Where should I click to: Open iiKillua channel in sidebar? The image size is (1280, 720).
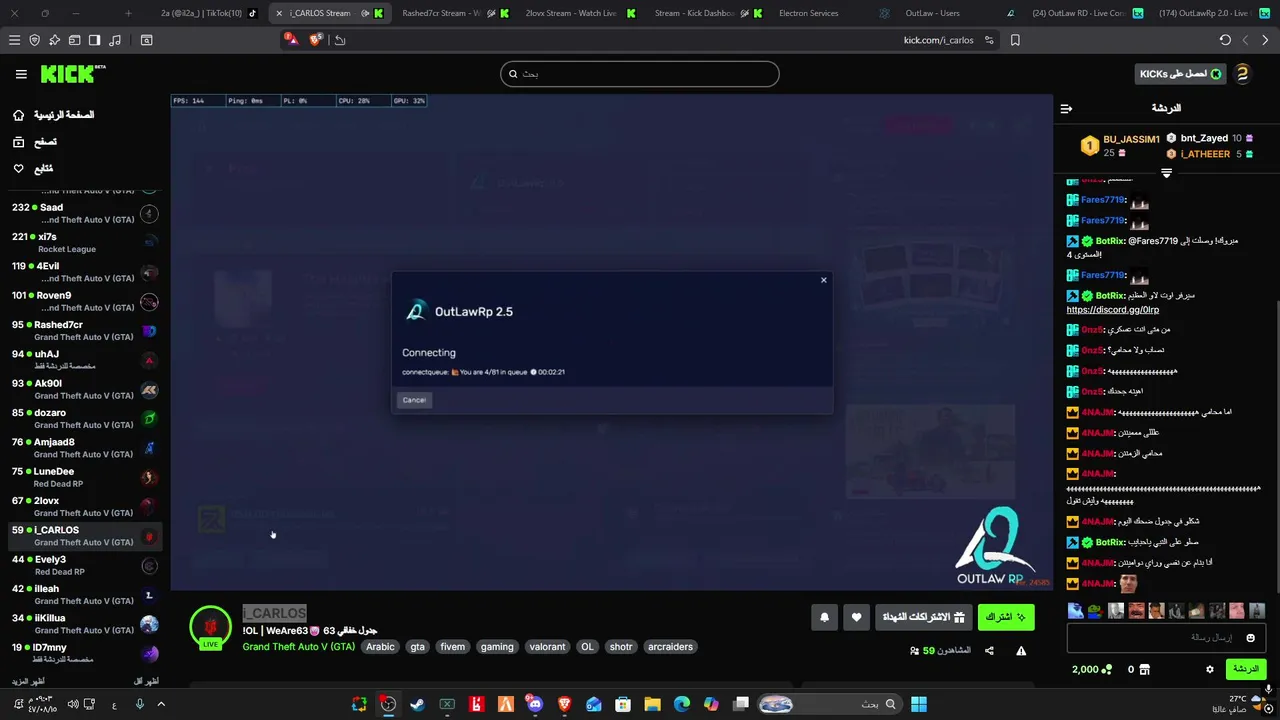click(x=84, y=624)
